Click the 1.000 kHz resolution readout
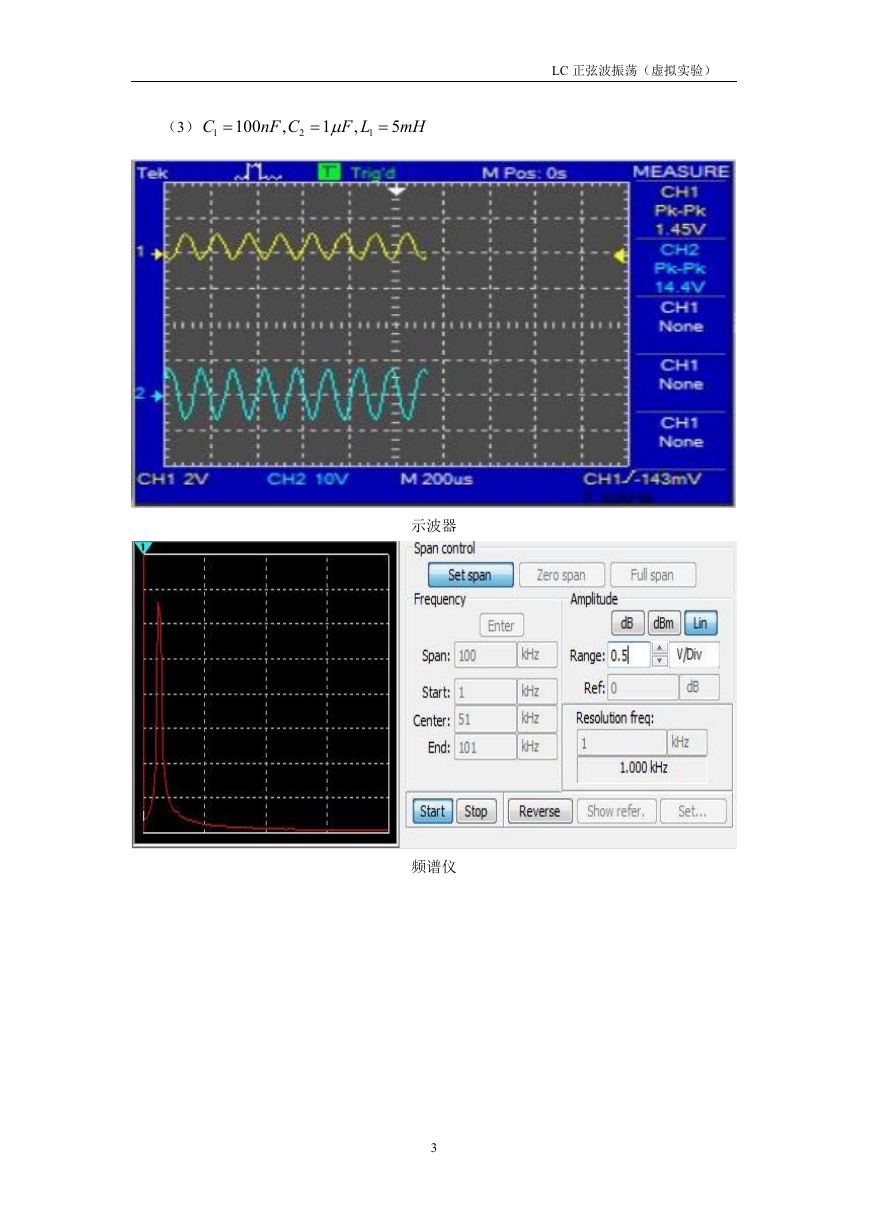Image resolution: width=869 pixels, height=1228 pixels. pos(641,768)
